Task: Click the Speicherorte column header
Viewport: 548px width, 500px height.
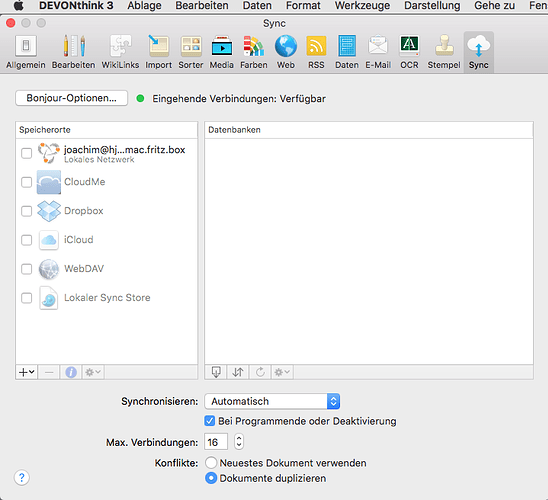Action: point(107,130)
